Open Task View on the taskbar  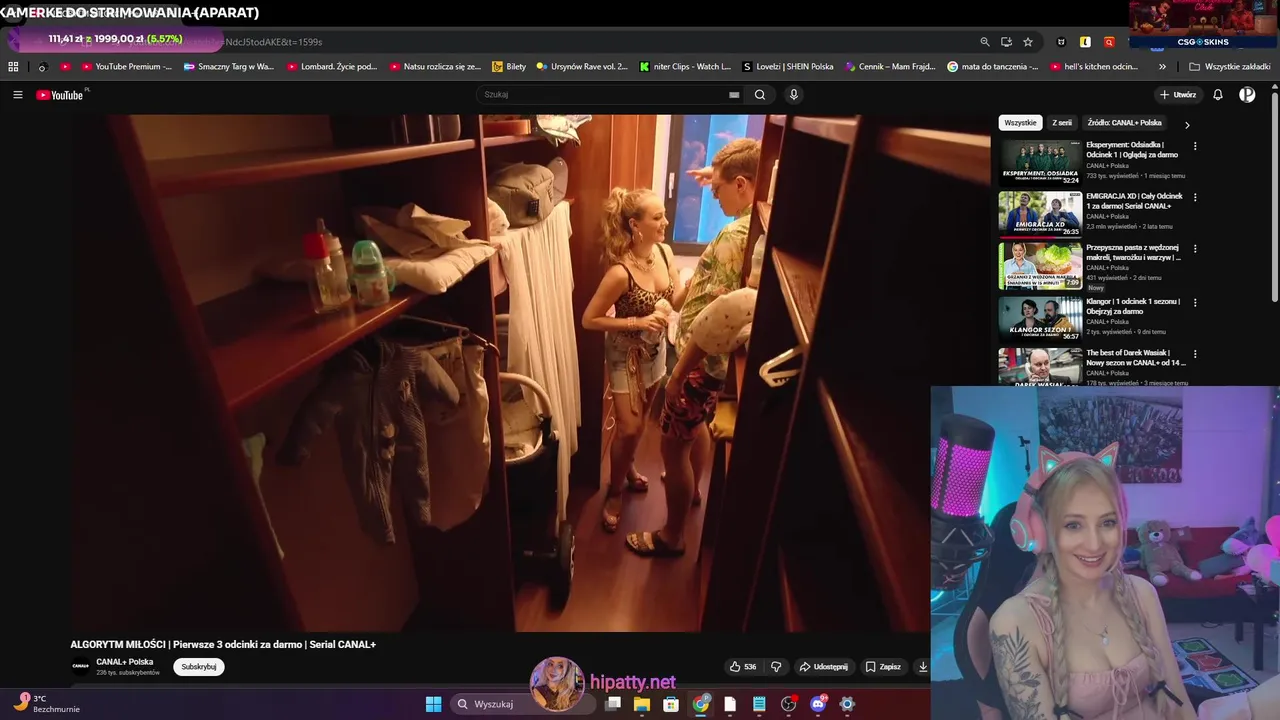(x=613, y=704)
